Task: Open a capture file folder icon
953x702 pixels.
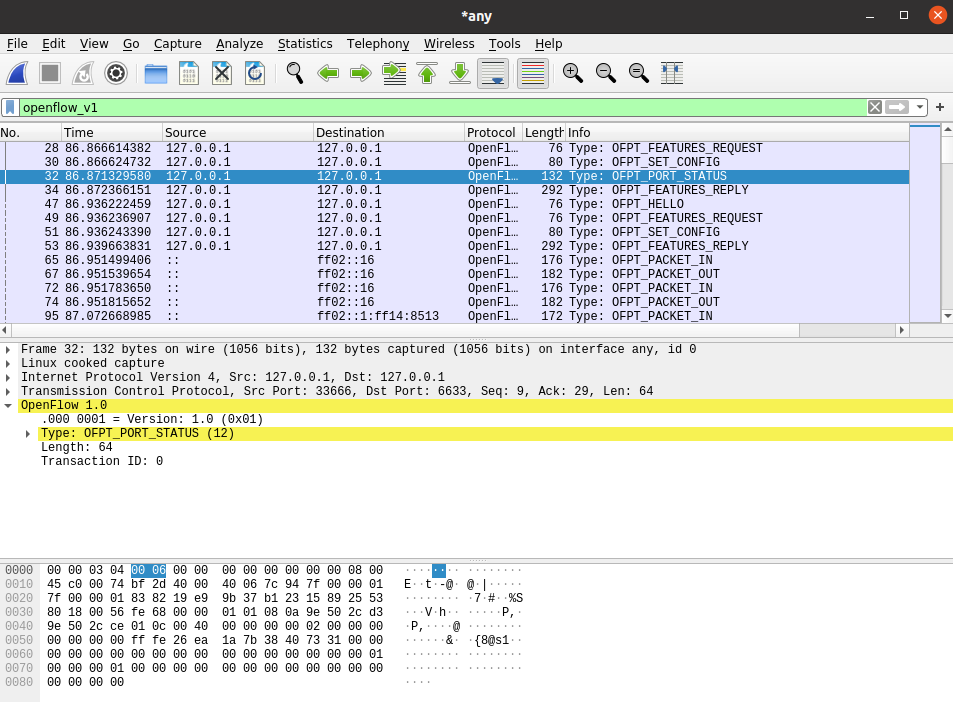Action: (156, 74)
